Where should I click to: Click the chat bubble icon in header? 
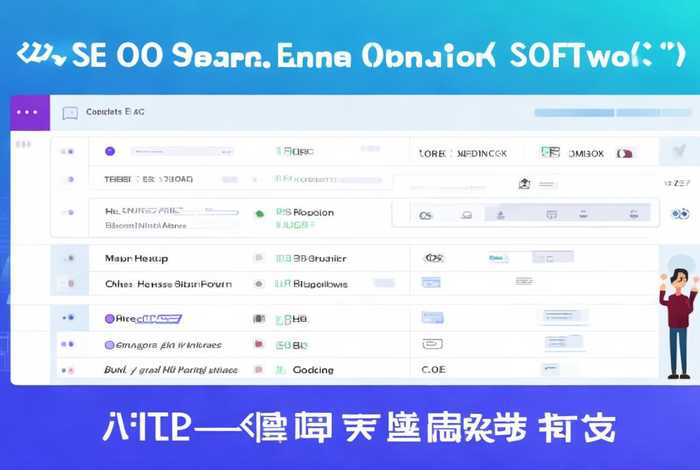tap(70, 113)
